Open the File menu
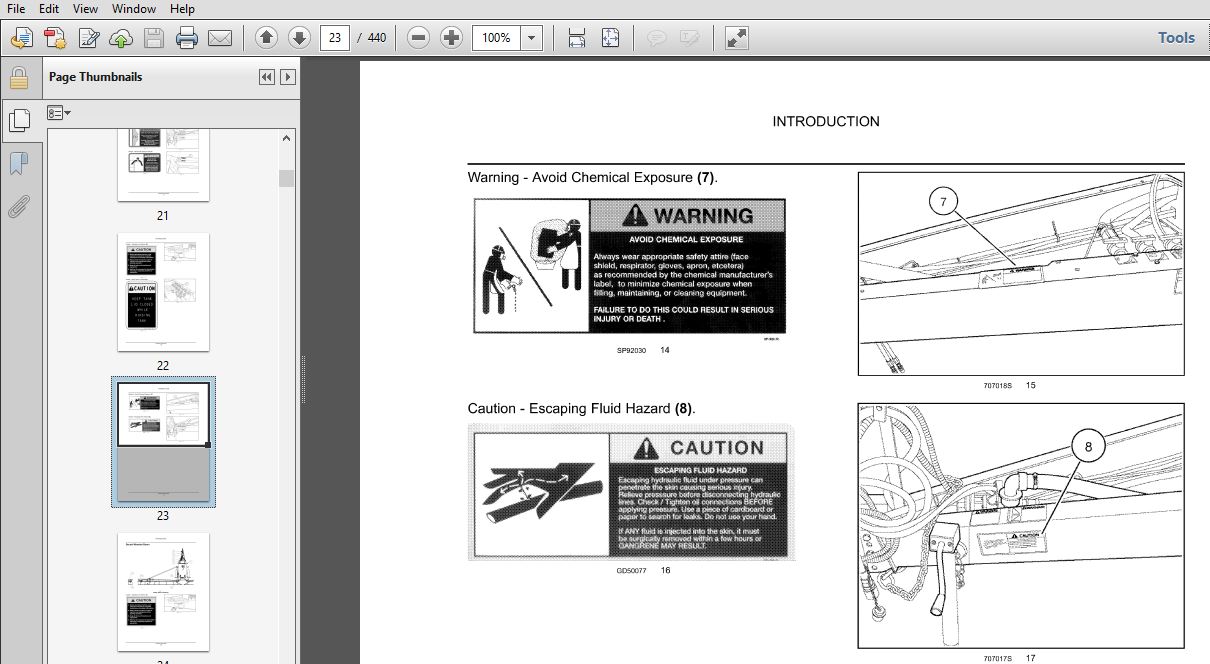The width and height of the screenshot is (1210, 664). pos(16,8)
